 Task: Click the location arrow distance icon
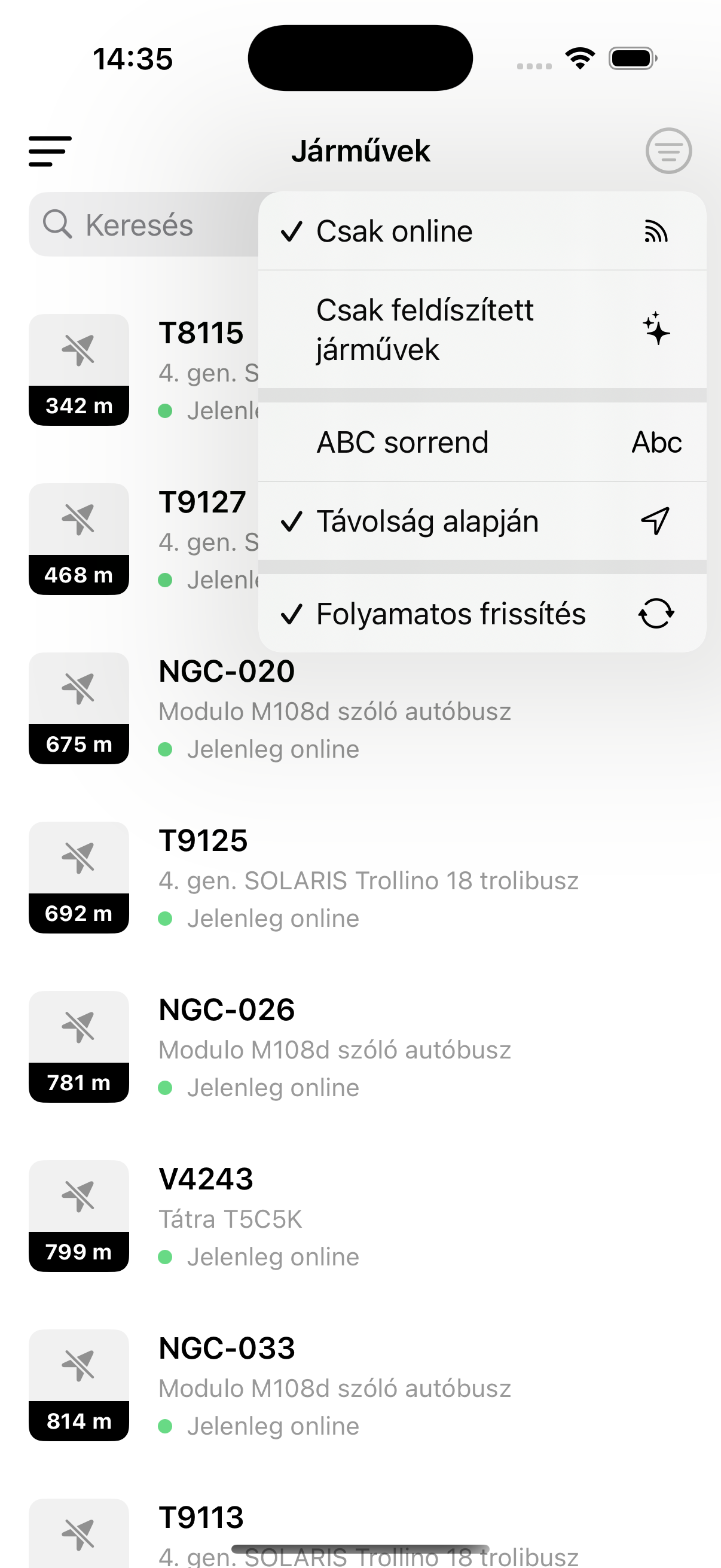coord(656,521)
